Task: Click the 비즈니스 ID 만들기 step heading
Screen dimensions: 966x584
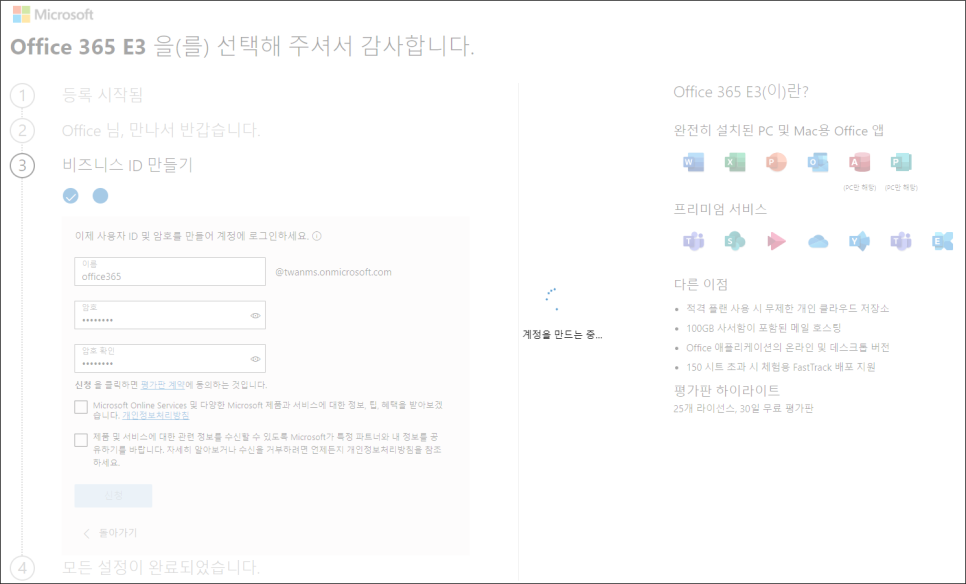Action: [x=128, y=165]
